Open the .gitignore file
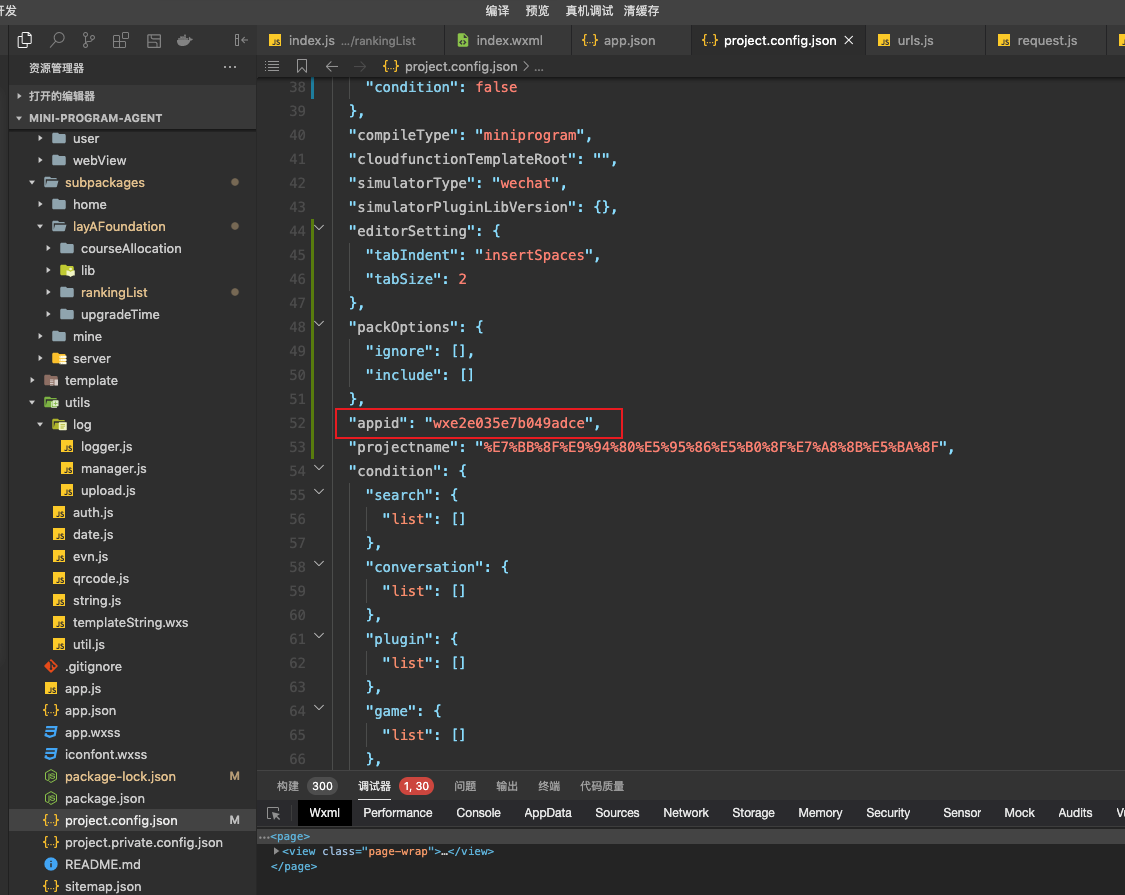 93,666
